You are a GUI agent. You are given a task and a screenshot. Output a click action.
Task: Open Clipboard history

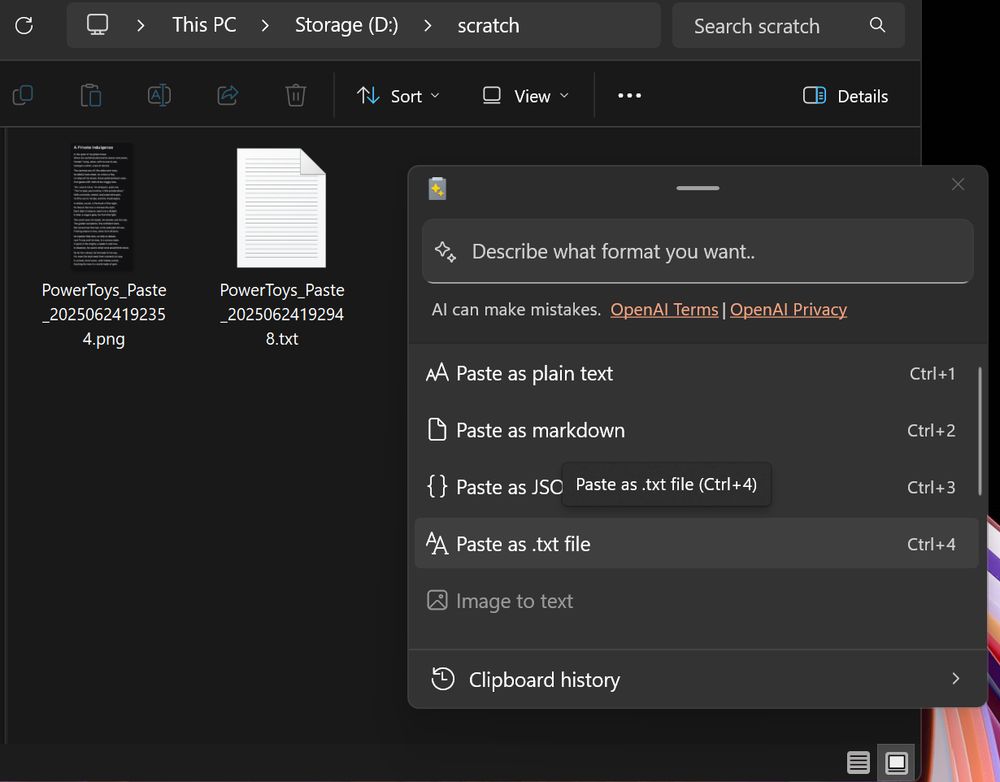(698, 679)
